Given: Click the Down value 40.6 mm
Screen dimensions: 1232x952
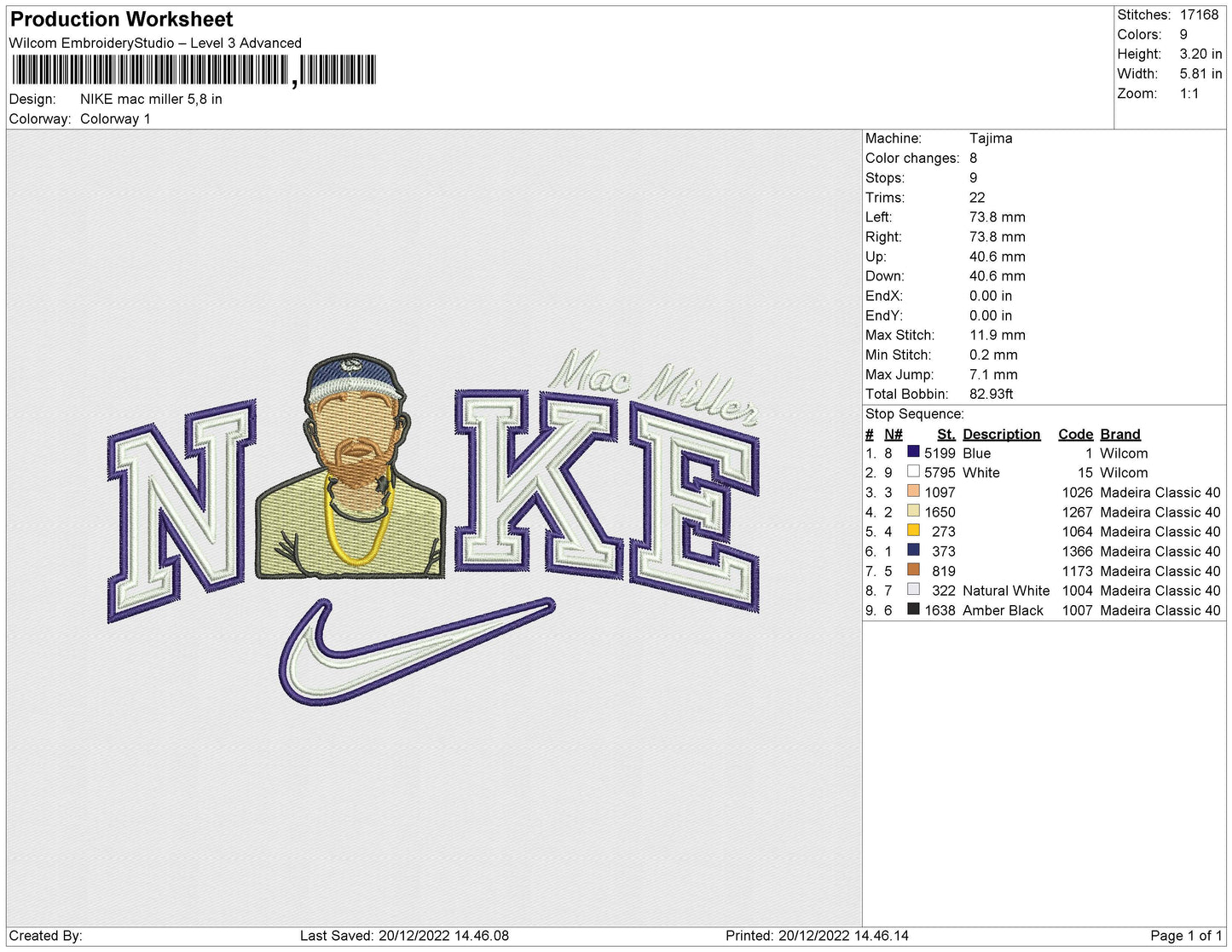Looking at the screenshot, I should (x=998, y=275).
